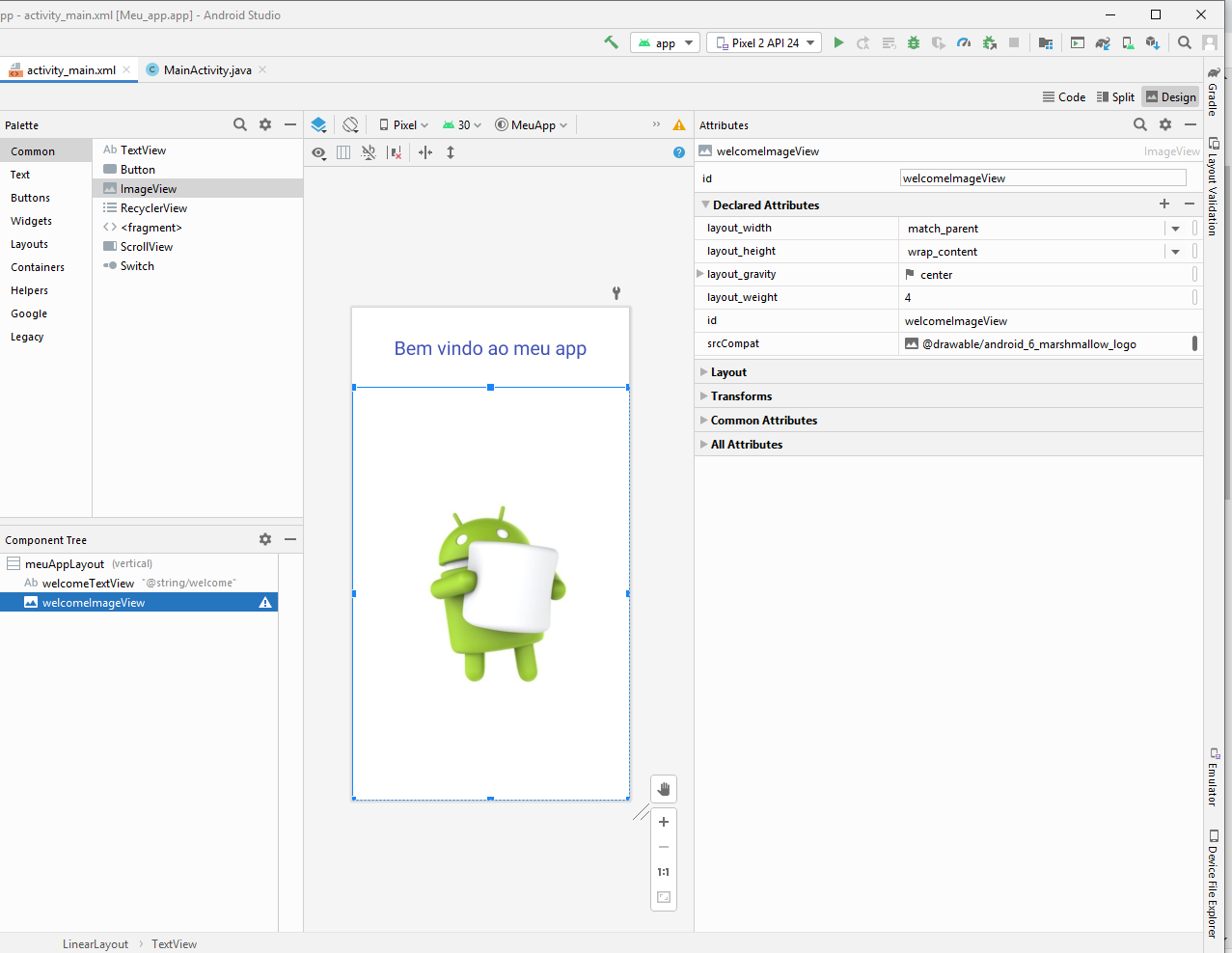
Task: Expand the All Attributes section
Action: tap(746, 445)
